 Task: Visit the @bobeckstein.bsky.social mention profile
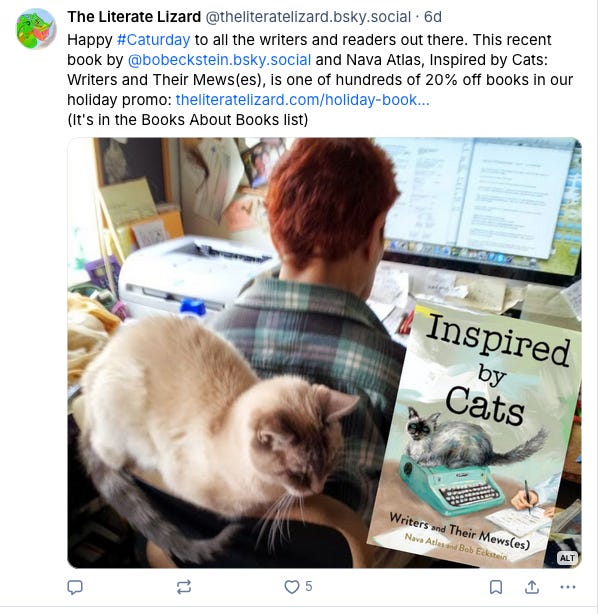pyautogui.click(x=219, y=60)
